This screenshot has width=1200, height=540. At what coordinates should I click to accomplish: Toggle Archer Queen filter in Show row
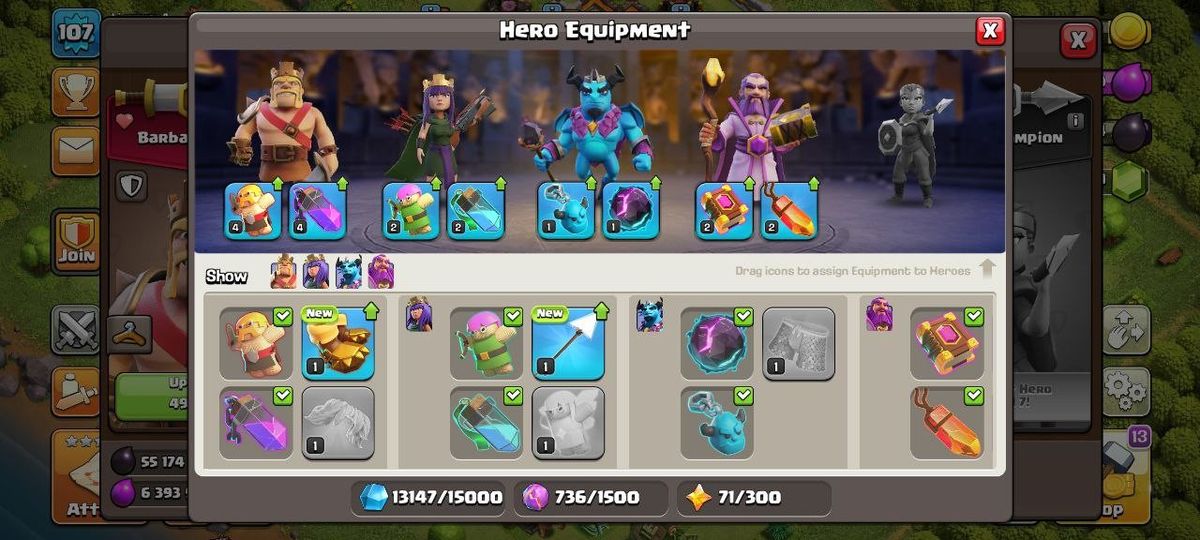pyautogui.click(x=317, y=272)
